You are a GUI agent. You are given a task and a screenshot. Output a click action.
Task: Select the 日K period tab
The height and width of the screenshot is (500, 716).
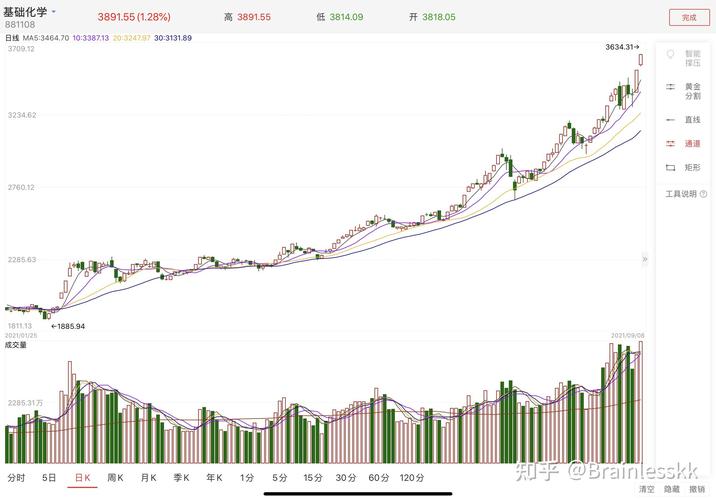[x=82, y=477]
